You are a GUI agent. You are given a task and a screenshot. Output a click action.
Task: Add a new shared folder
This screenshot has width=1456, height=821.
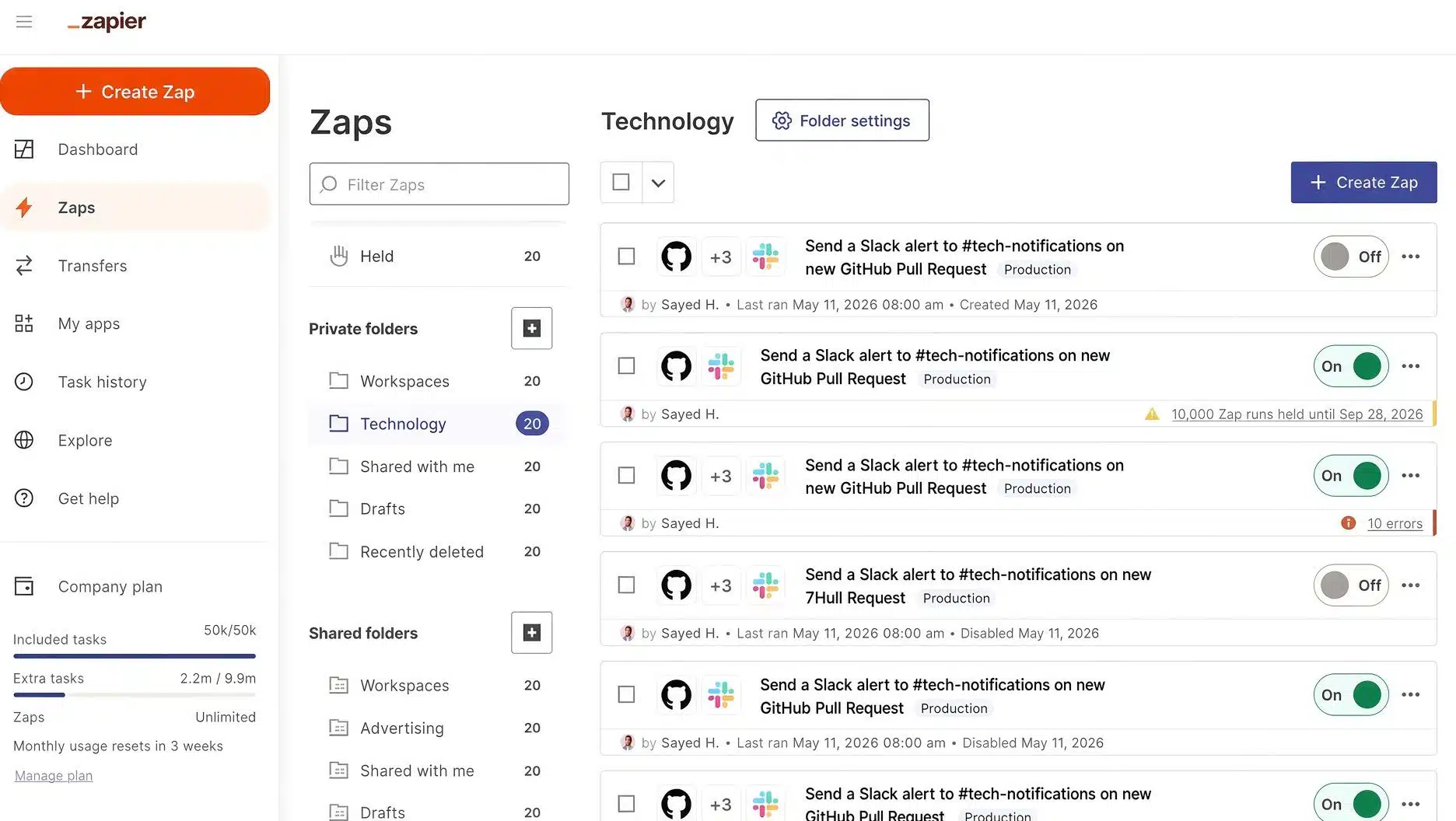[x=532, y=633]
